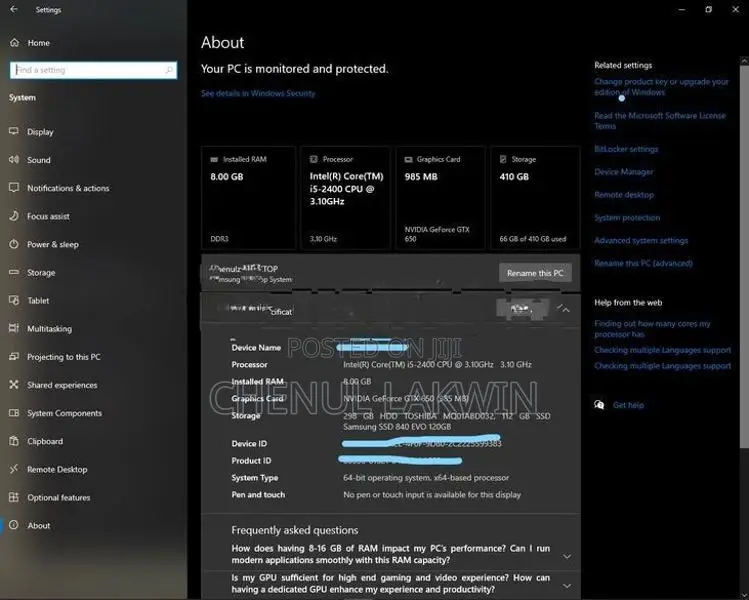Image resolution: width=749 pixels, height=600 pixels.
Task: Click the Graphics Card card icon
Action: click(x=408, y=160)
